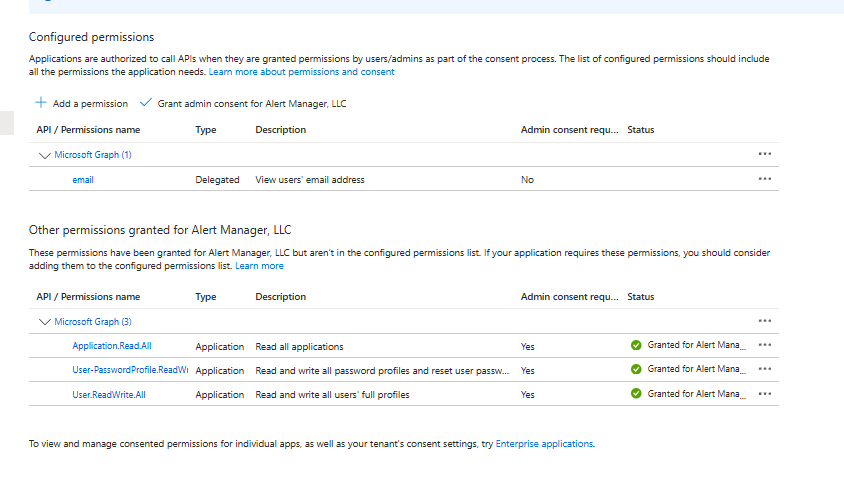Click the plus icon for Add a permission
844x479 pixels.
(41, 103)
